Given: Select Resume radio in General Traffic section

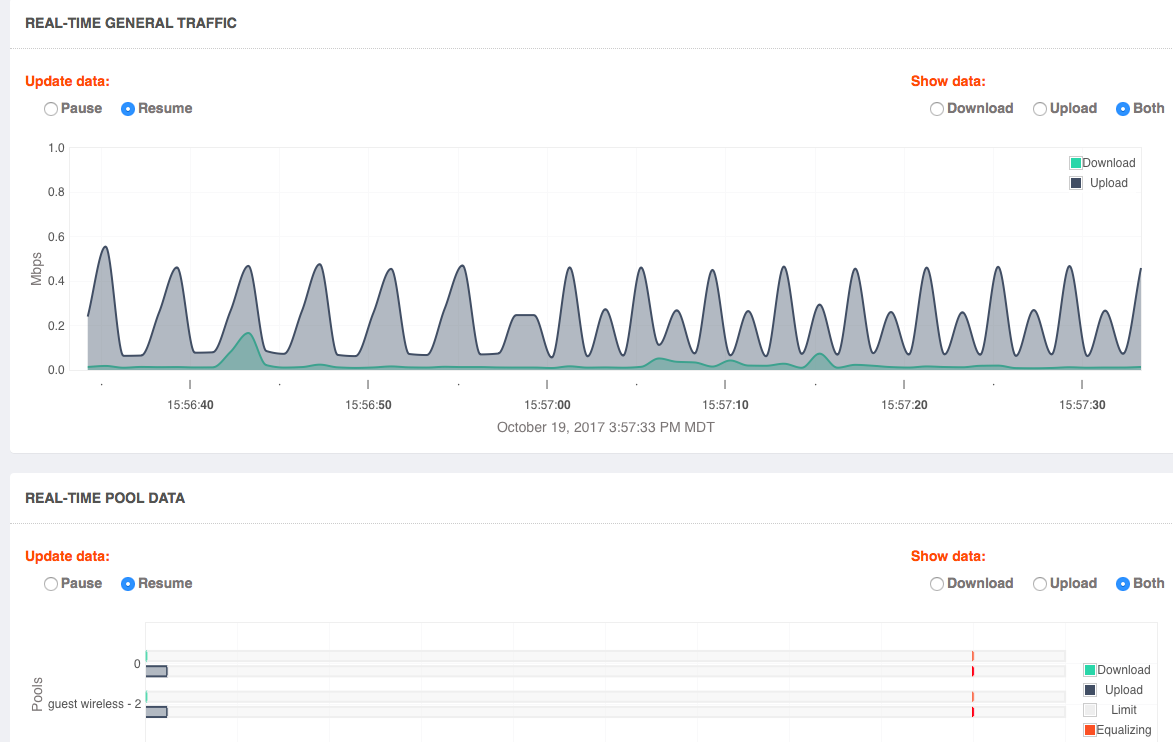Looking at the screenshot, I should (x=128, y=109).
